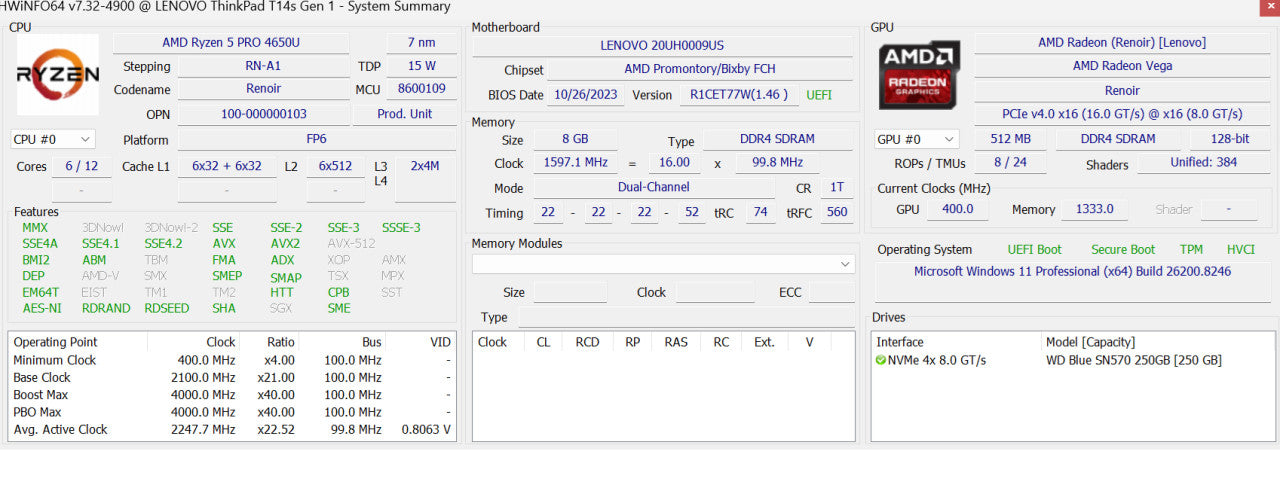Click the Secure Boot label
Image resolution: width=1280 pixels, height=488 pixels.
pos(1123,250)
